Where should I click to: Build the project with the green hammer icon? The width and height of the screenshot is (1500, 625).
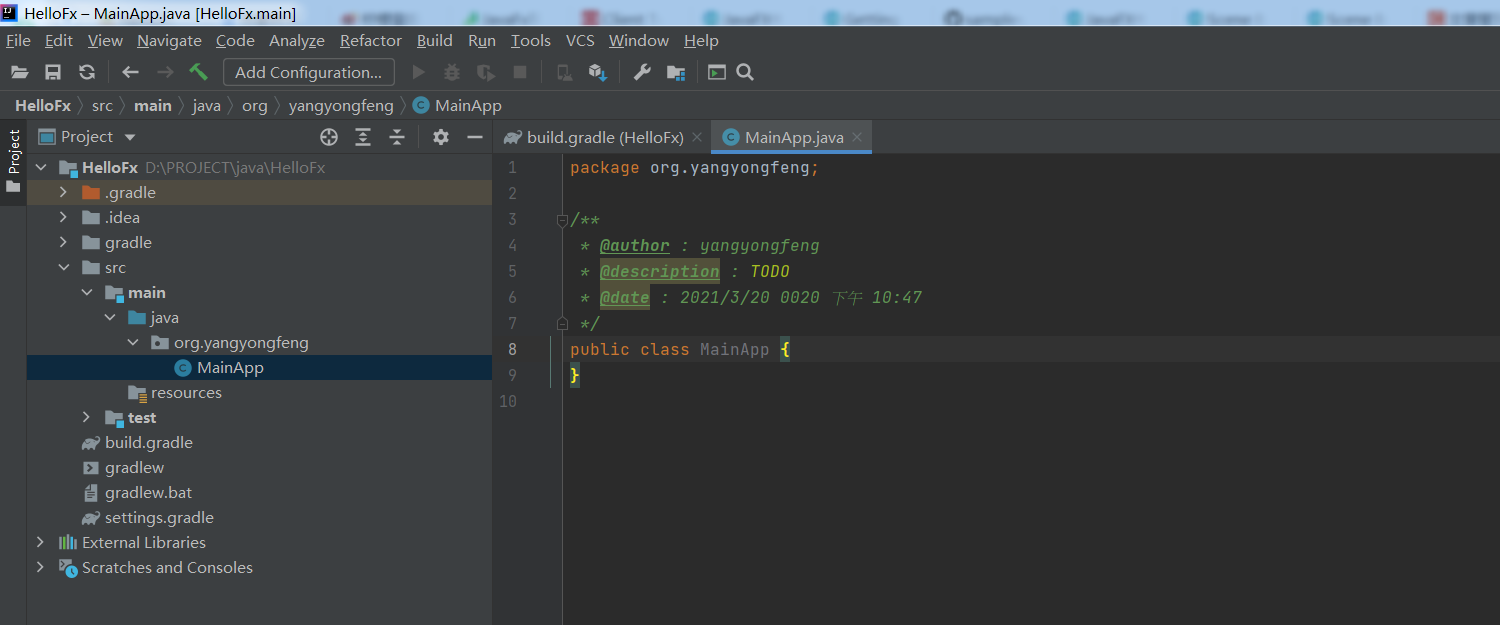[x=198, y=72]
